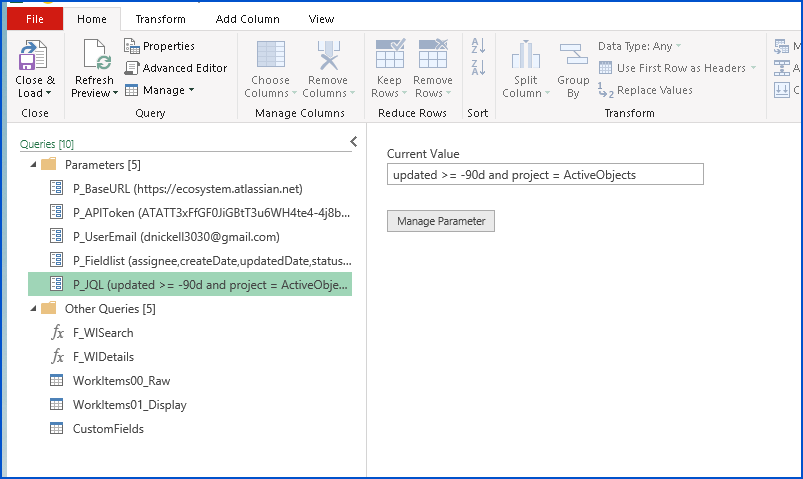Image resolution: width=803 pixels, height=479 pixels.
Task: Expand the Refresh Preview dropdown arrow
Action: [115, 93]
